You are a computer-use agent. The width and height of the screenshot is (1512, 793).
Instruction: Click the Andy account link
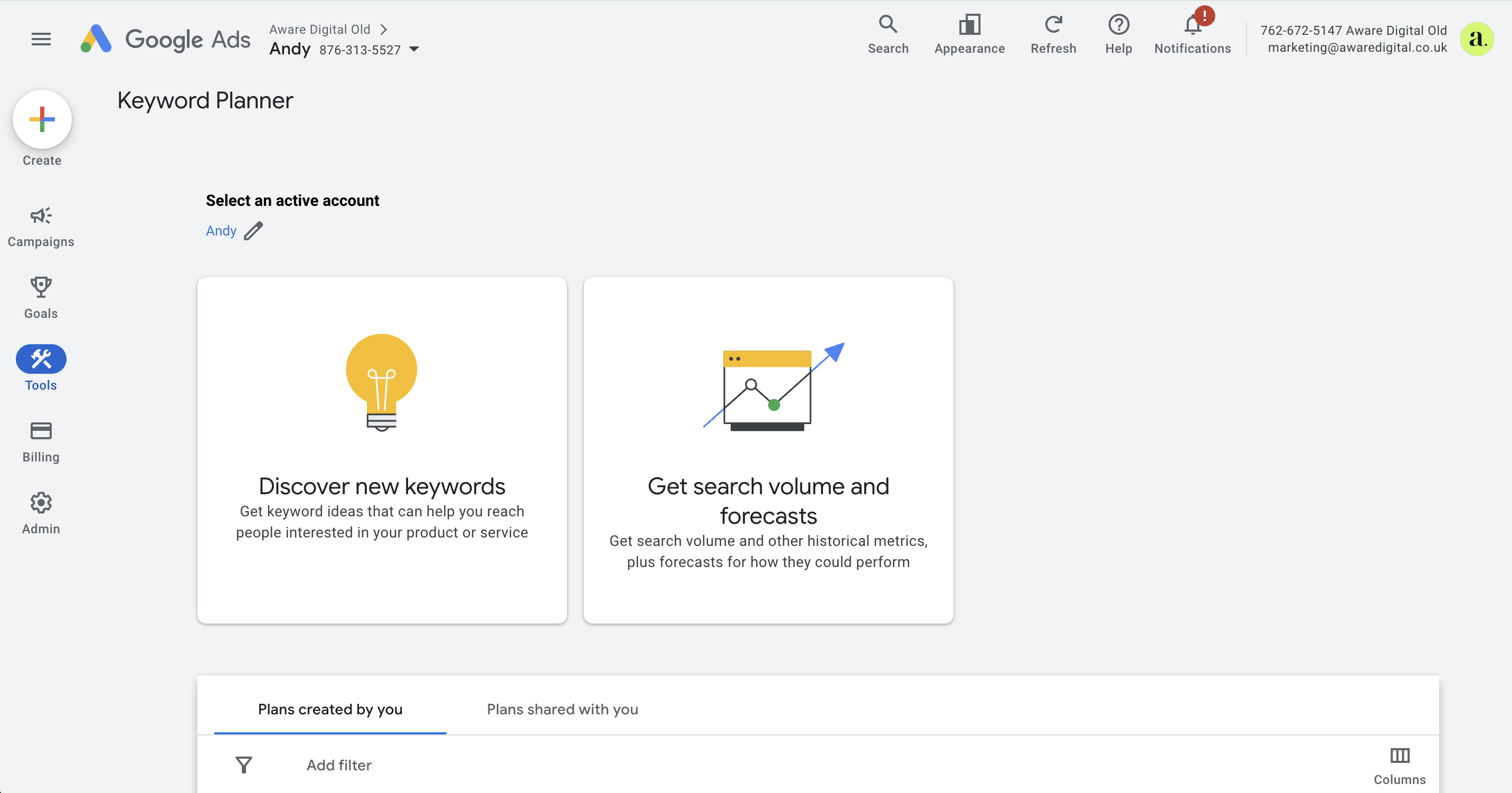pos(221,231)
